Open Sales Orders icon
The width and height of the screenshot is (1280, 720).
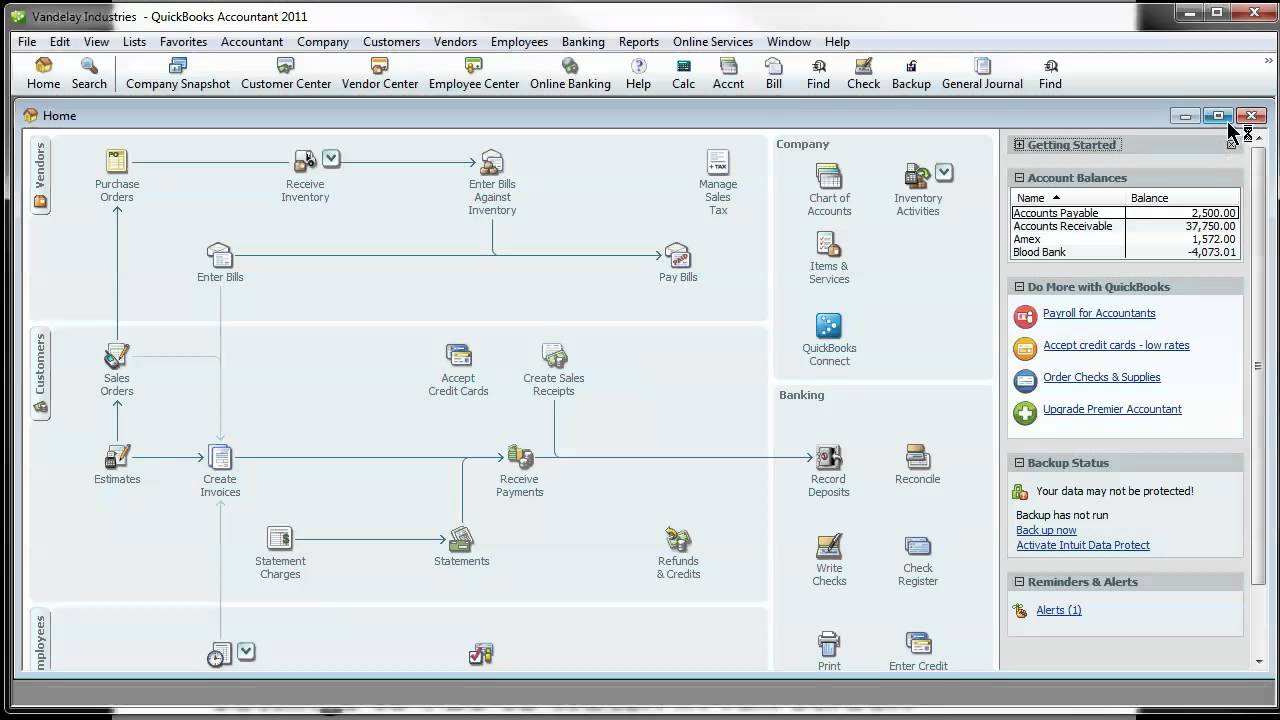tap(117, 356)
